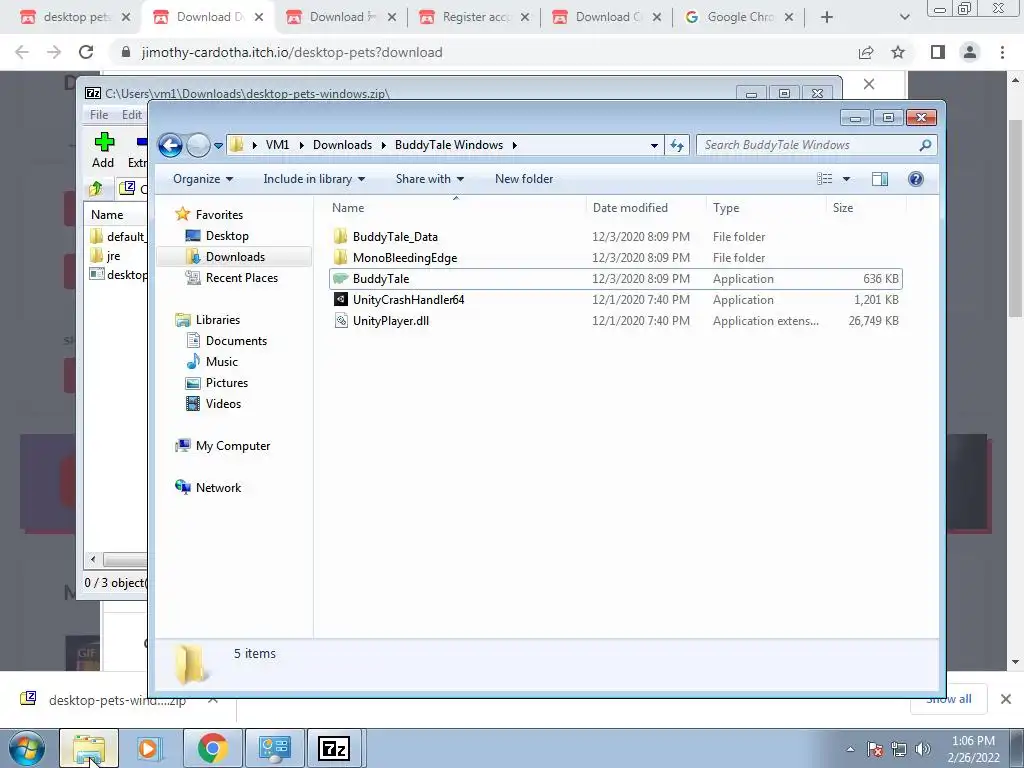Click Downloads in the address breadcrumb
Viewport: 1024px width, 768px height.
(342, 145)
